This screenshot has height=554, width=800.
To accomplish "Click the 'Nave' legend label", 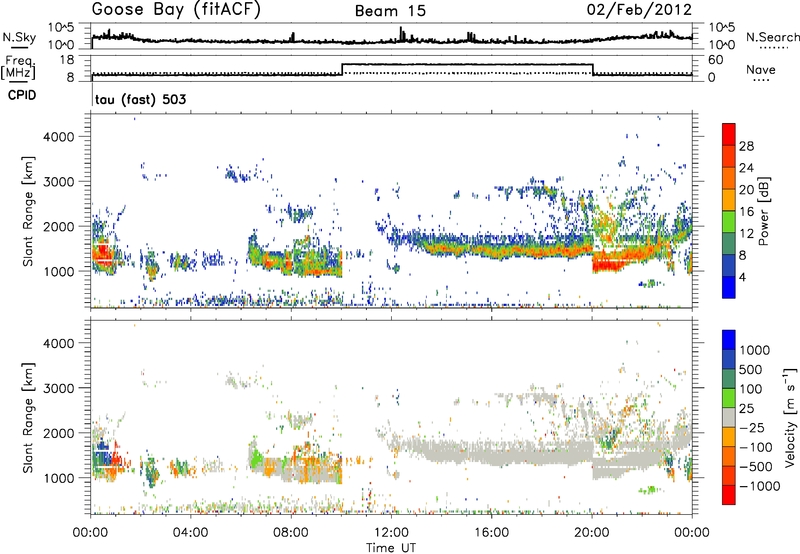I will [x=761, y=70].
